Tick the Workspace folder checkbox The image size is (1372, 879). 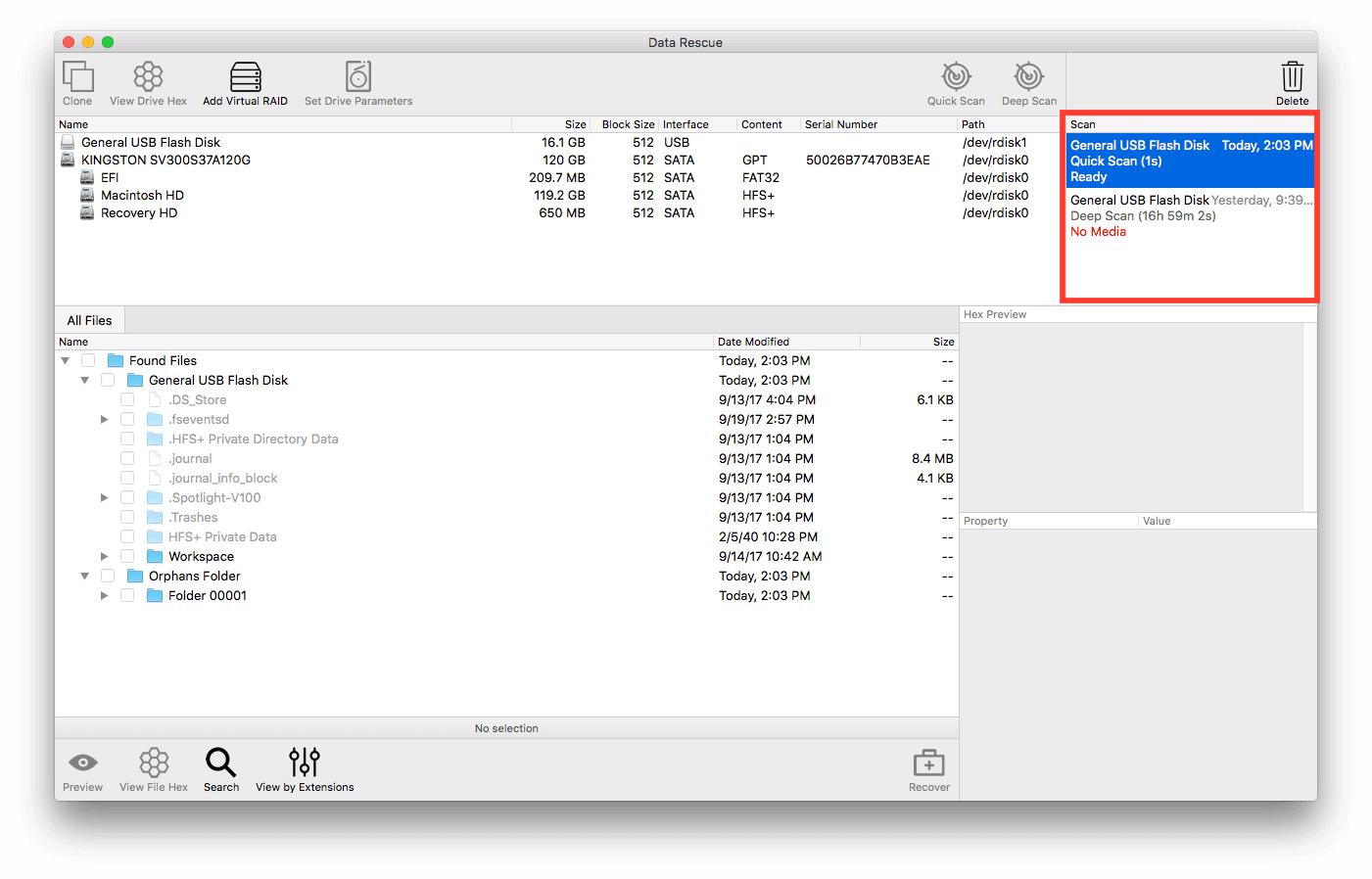127,556
